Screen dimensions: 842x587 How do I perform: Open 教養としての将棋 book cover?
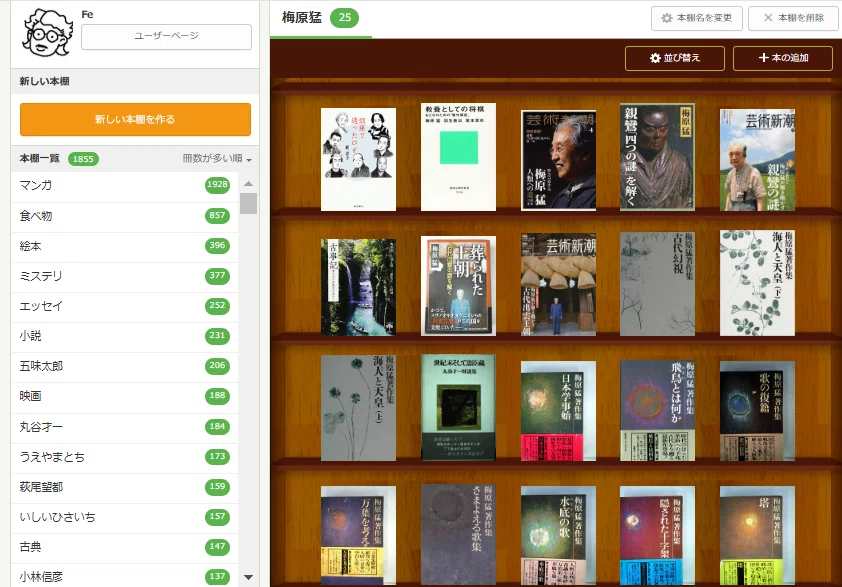[458, 157]
